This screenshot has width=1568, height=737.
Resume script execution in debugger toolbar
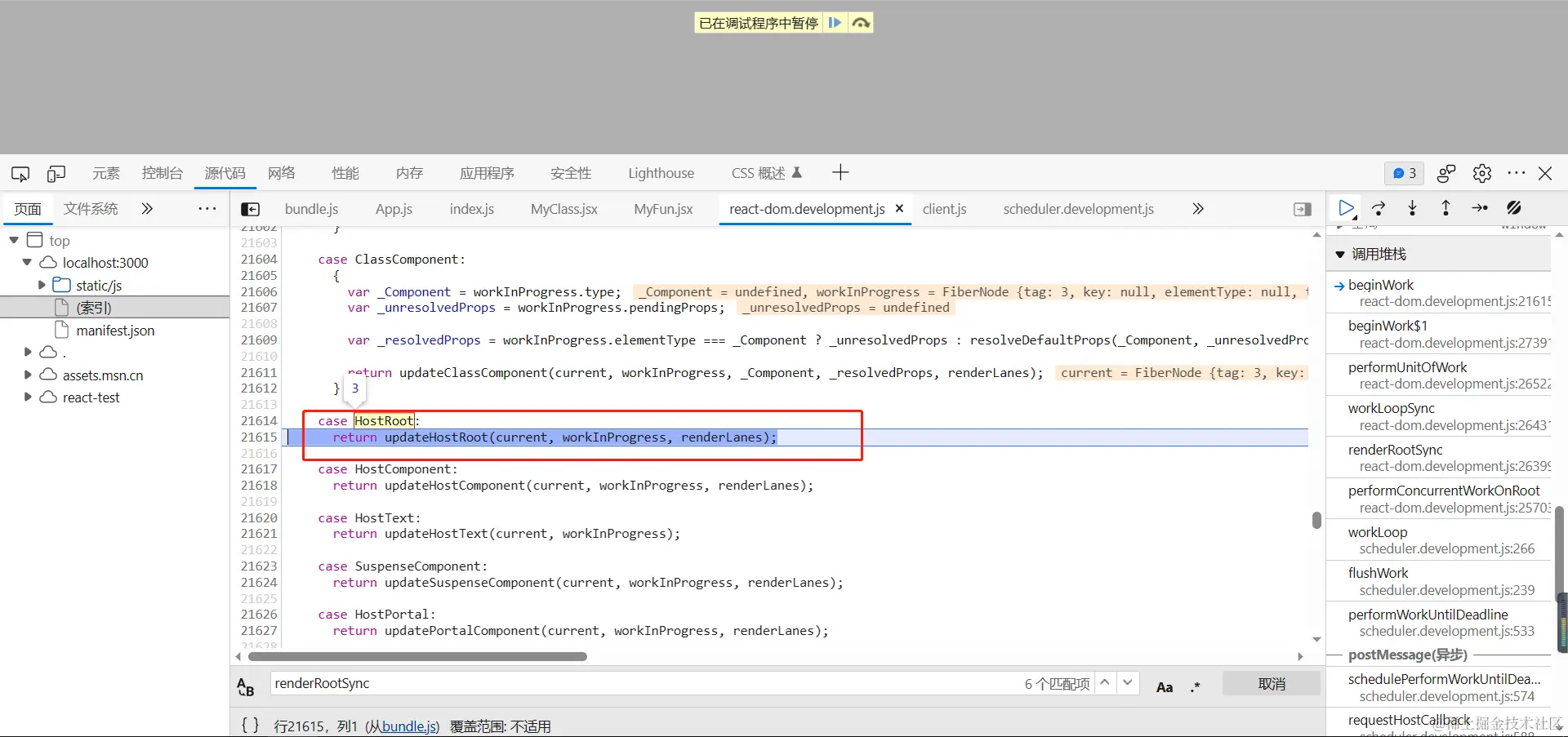pos(1346,208)
